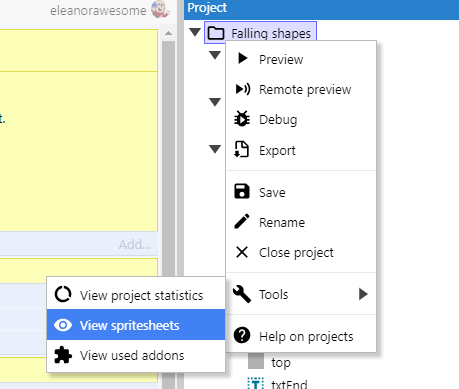Image resolution: width=459 pixels, height=389 pixels.
Task: Click the Export file icon
Action: [242, 149]
